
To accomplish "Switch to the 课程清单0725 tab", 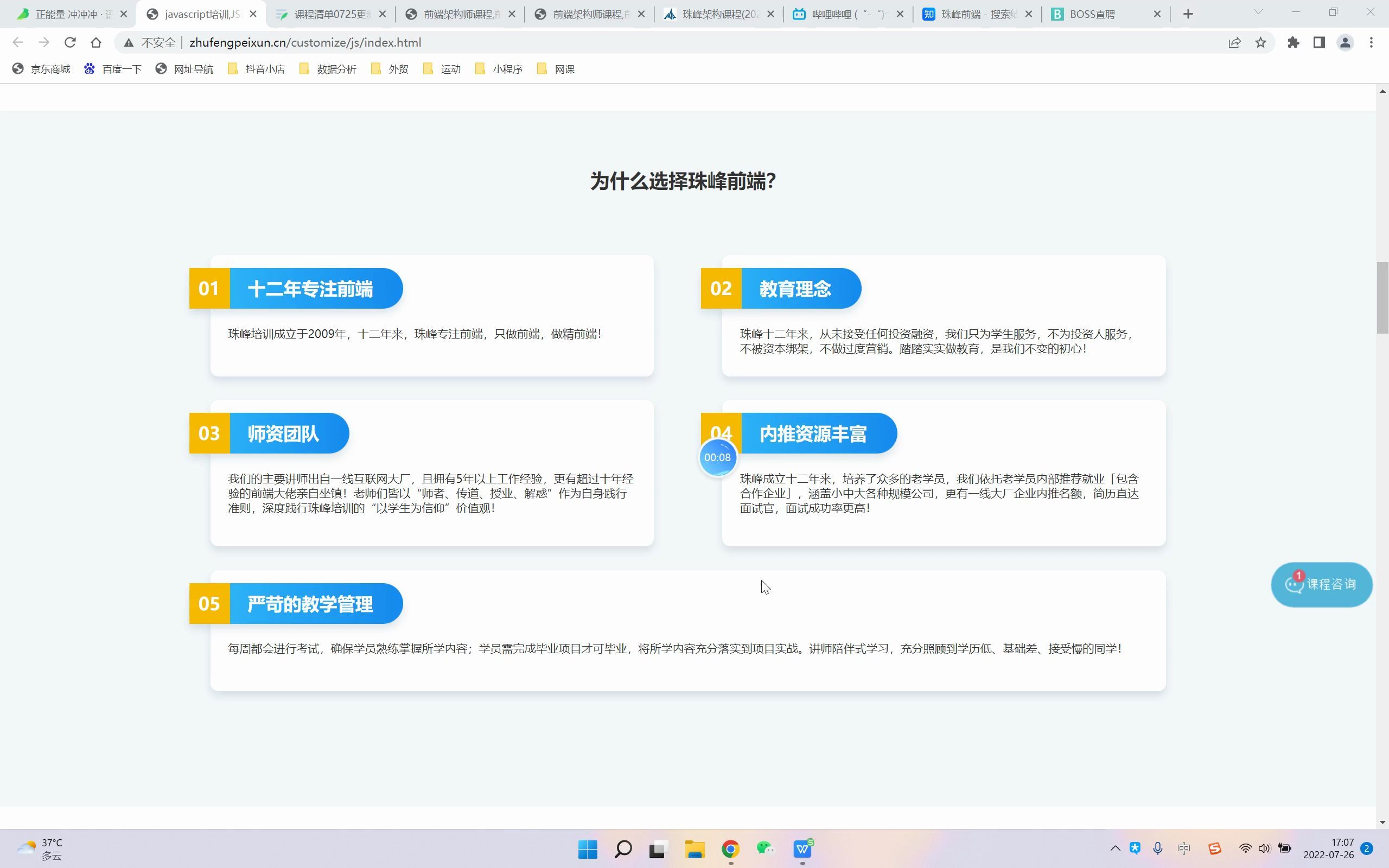I will pyautogui.click(x=330, y=14).
